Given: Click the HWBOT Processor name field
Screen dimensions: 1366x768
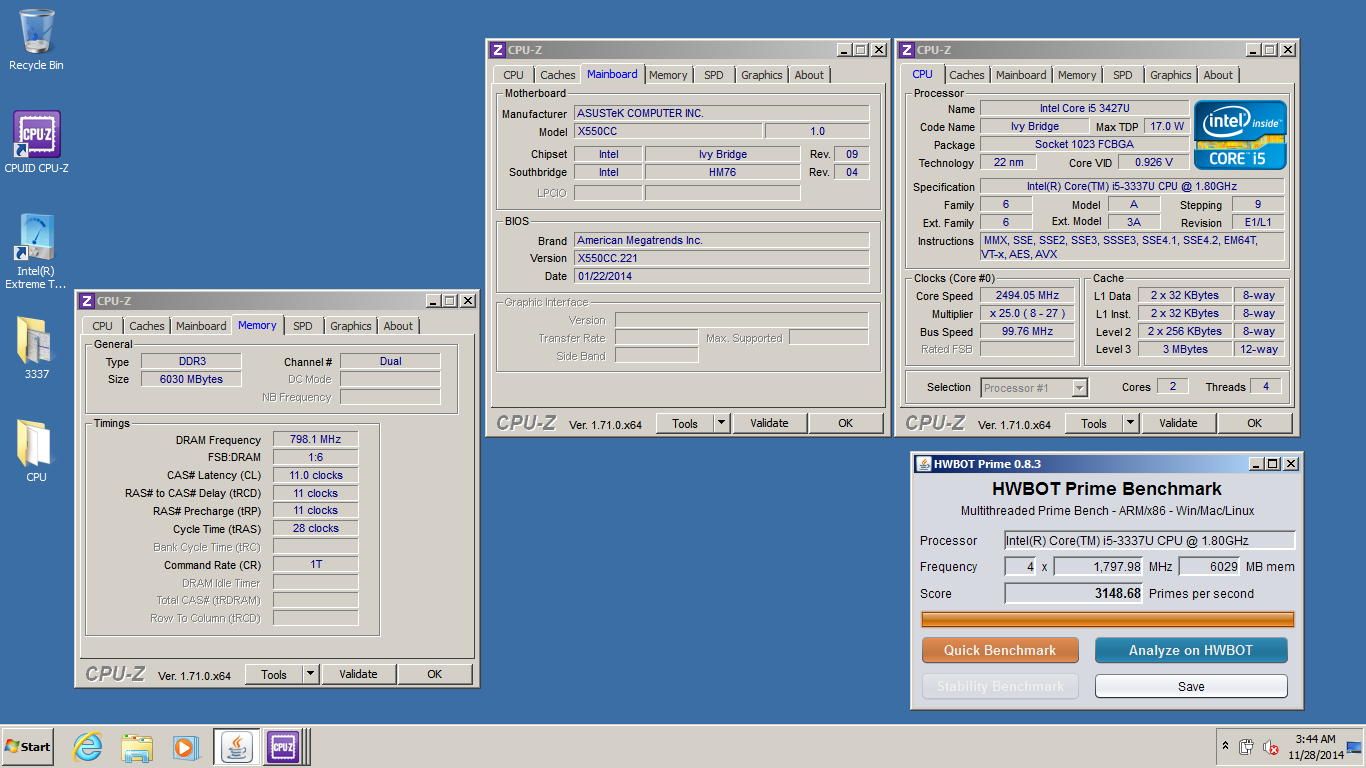Looking at the screenshot, I should click(x=1149, y=541).
